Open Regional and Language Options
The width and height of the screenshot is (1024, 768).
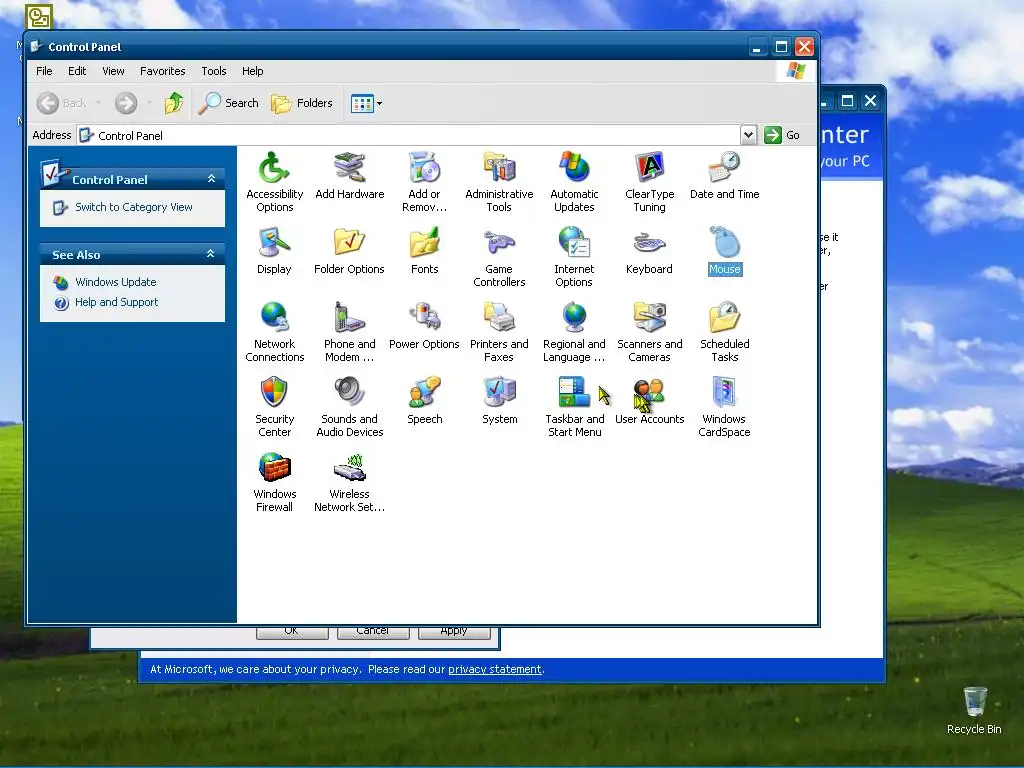click(x=574, y=332)
